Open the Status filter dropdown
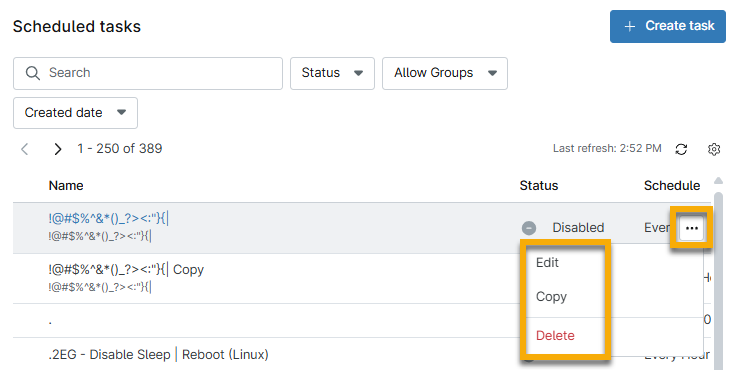 (x=332, y=73)
